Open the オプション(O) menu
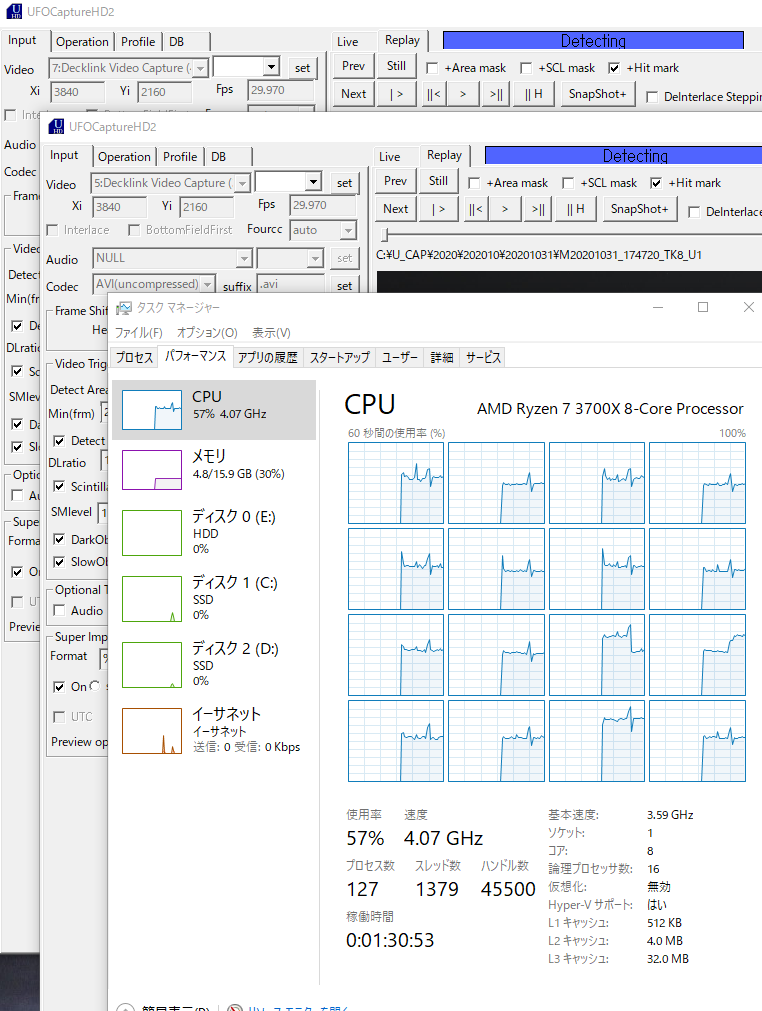762x1011 pixels. [x=207, y=333]
